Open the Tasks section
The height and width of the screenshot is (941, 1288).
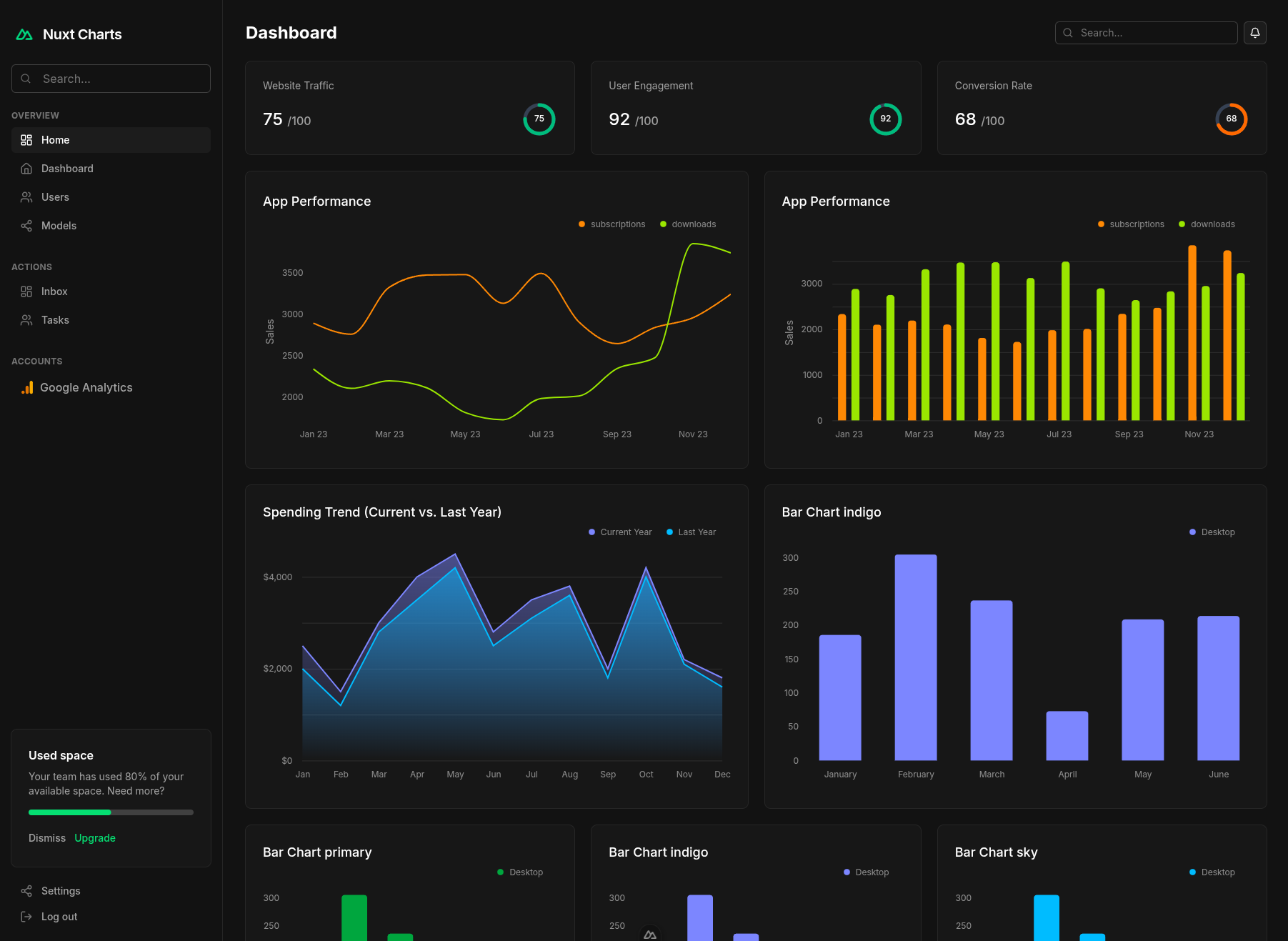coord(111,320)
